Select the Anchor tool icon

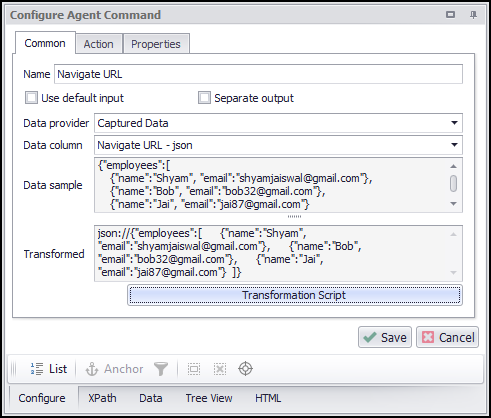point(92,369)
